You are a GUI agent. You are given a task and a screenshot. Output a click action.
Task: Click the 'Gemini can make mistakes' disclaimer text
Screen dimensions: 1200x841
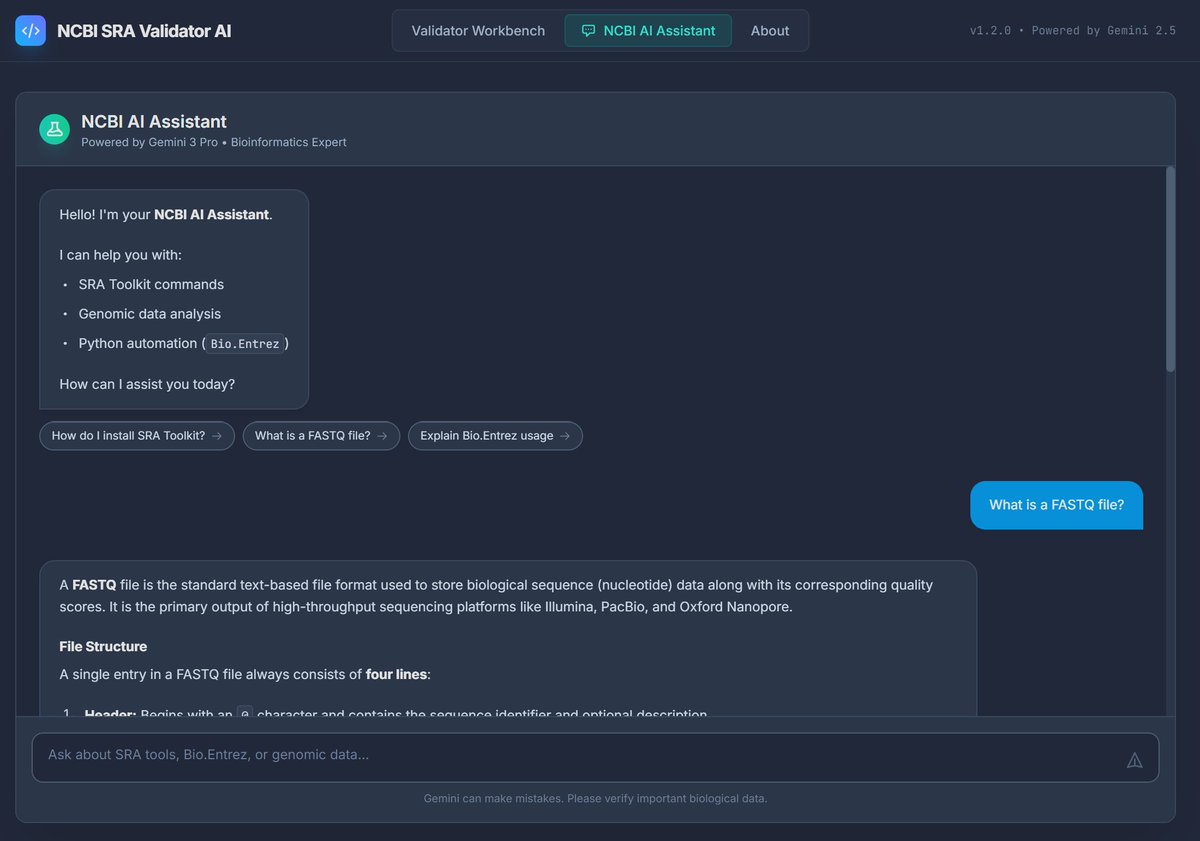(x=595, y=799)
